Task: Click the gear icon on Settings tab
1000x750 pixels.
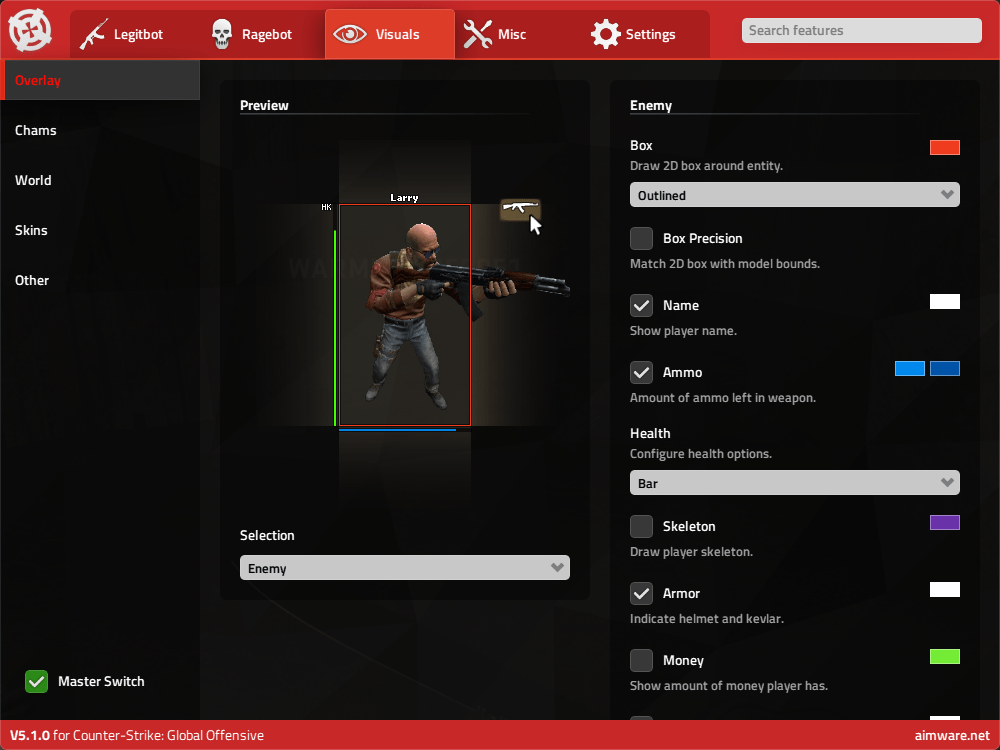Action: (605, 34)
